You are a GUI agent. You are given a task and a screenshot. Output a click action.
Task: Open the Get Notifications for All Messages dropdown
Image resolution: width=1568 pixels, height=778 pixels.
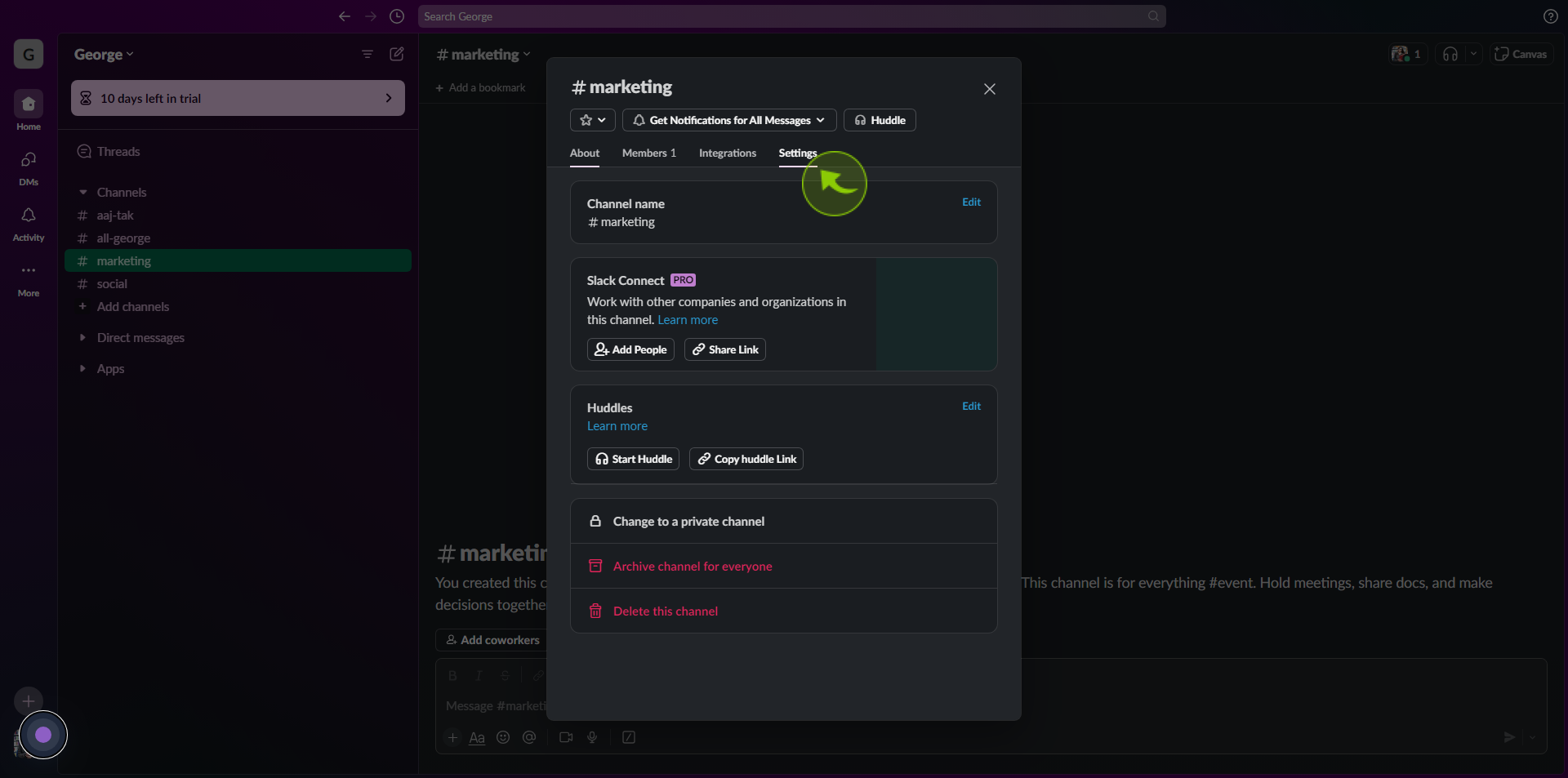729,120
